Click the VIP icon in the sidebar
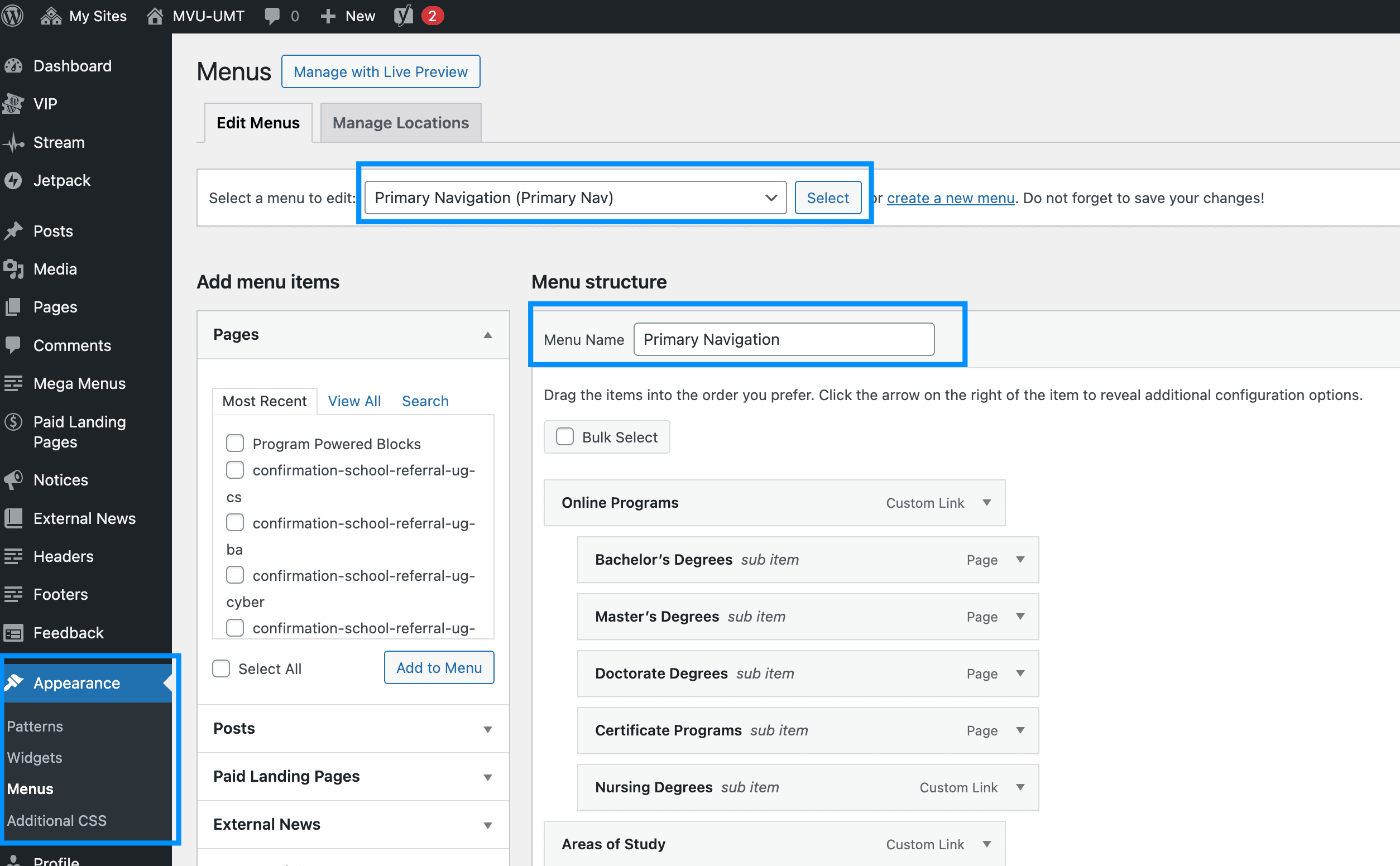Image resolution: width=1400 pixels, height=866 pixels. [x=13, y=104]
